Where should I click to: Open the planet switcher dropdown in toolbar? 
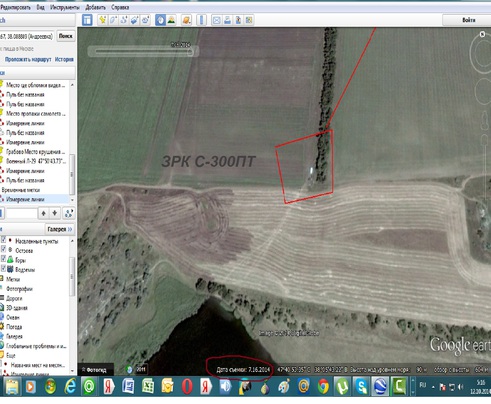click(186, 20)
